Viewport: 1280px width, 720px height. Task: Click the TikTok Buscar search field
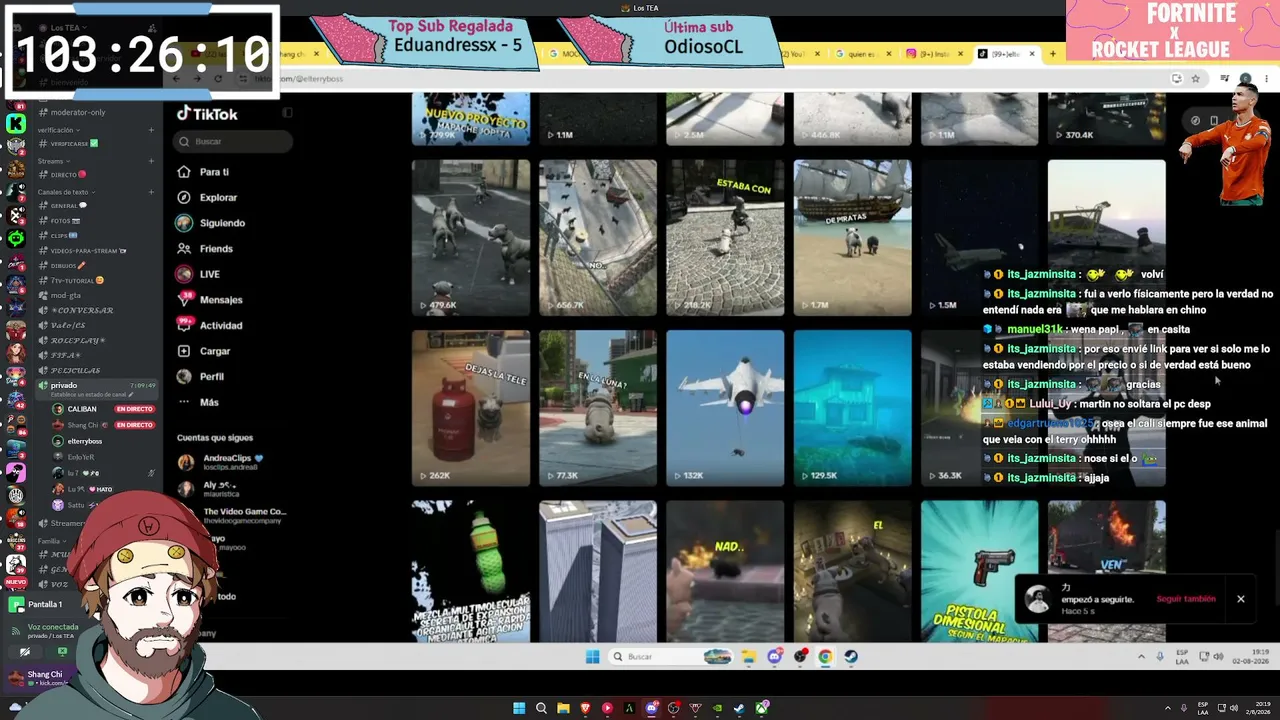tap(232, 142)
